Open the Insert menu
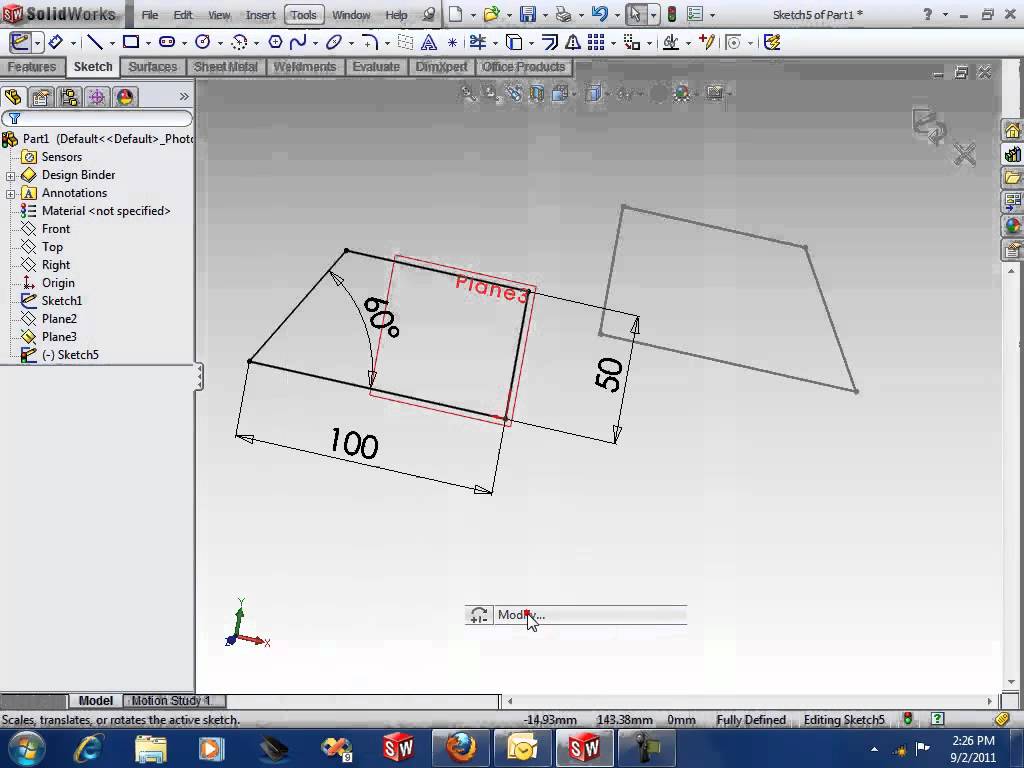Screen dimensions: 1024x768 coord(260,15)
